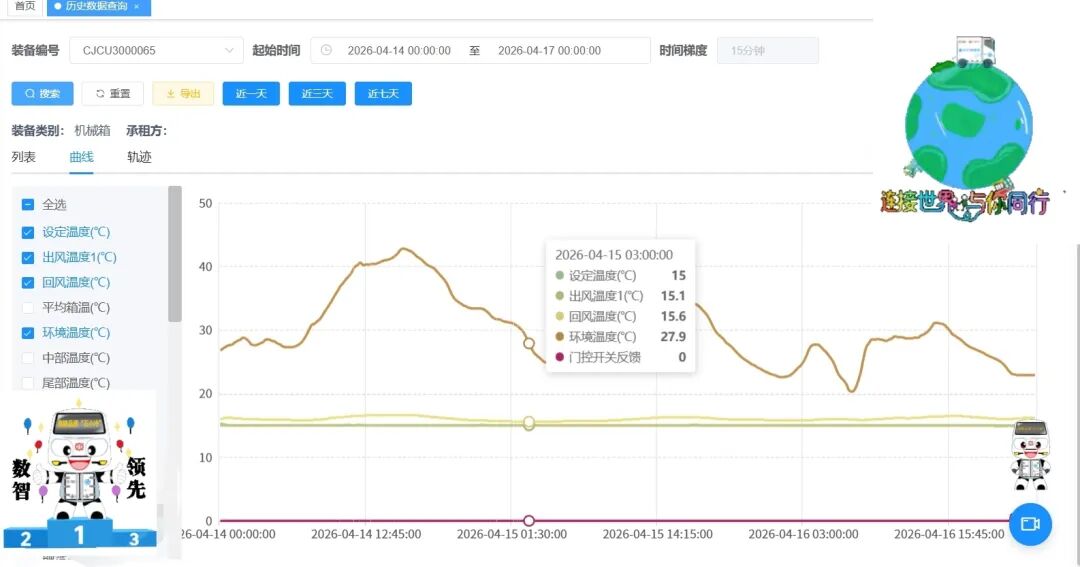Screen dimensions: 1080x567
Task: Switch to the 轨迹 tab
Action: coord(139,157)
